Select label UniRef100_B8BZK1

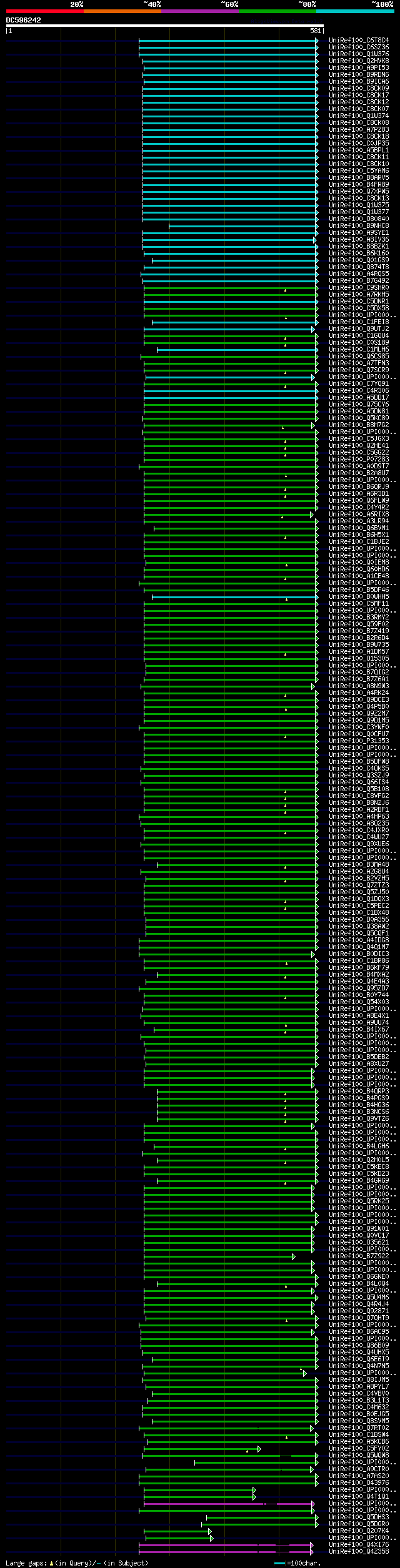[x=359, y=246]
